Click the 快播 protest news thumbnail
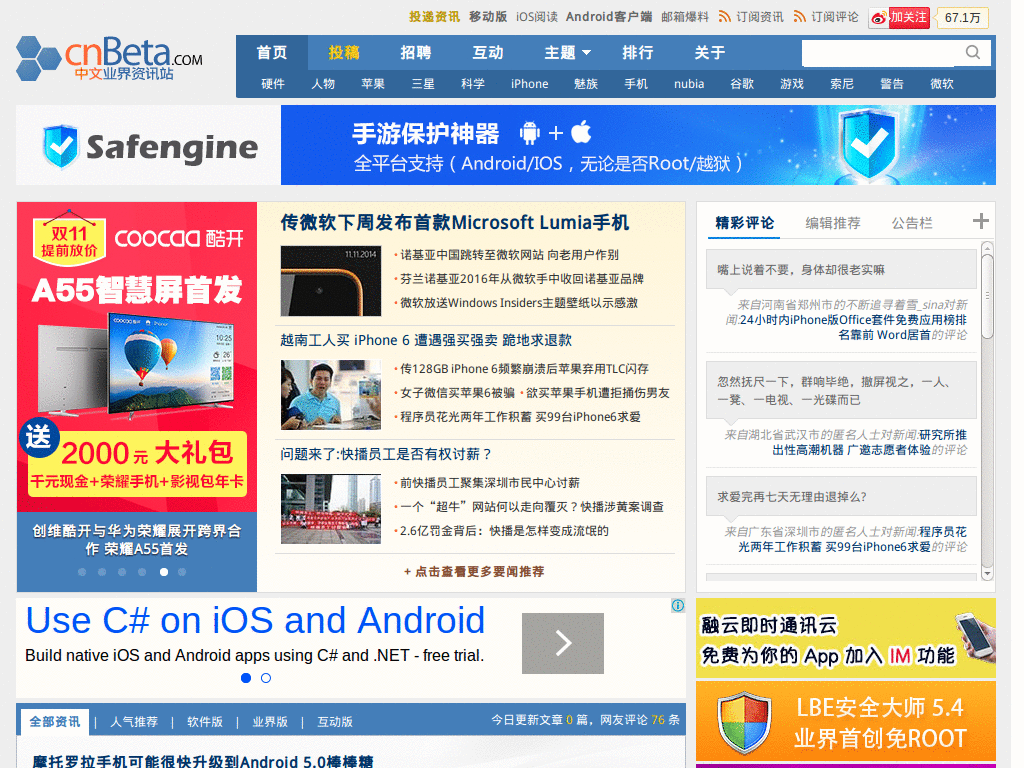The width and height of the screenshot is (1024, 768). [330, 509]
